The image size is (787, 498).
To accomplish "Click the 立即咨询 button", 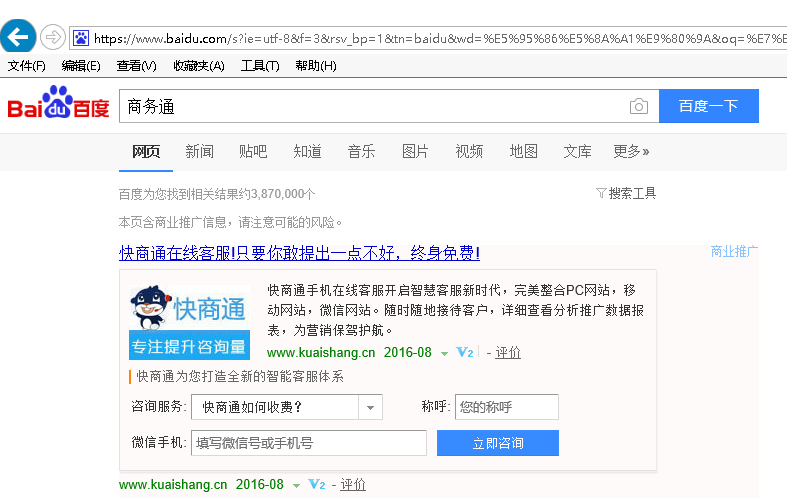I will 498,443.
